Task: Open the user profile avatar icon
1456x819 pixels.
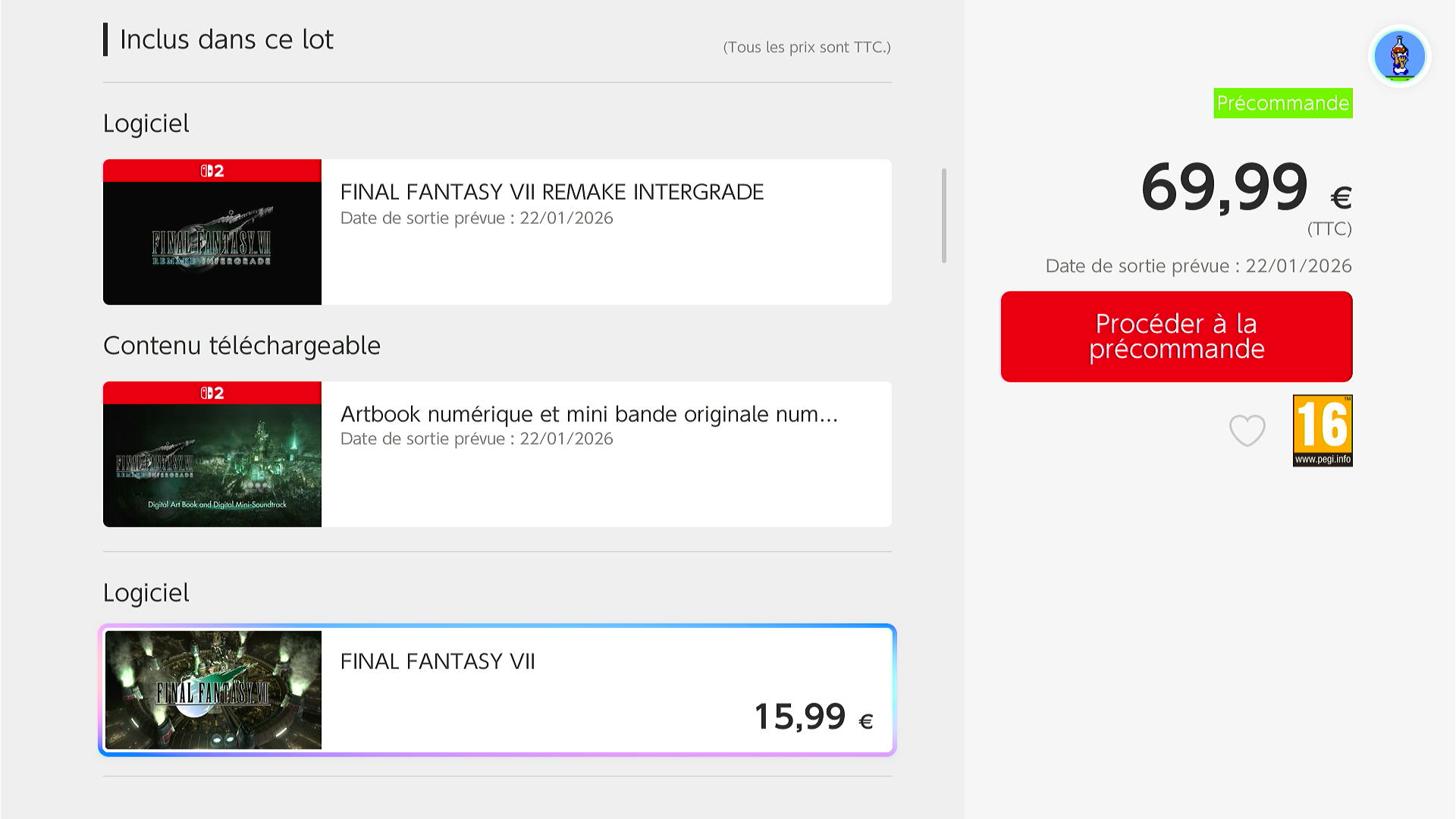Action: click(x=1399, y=56)
